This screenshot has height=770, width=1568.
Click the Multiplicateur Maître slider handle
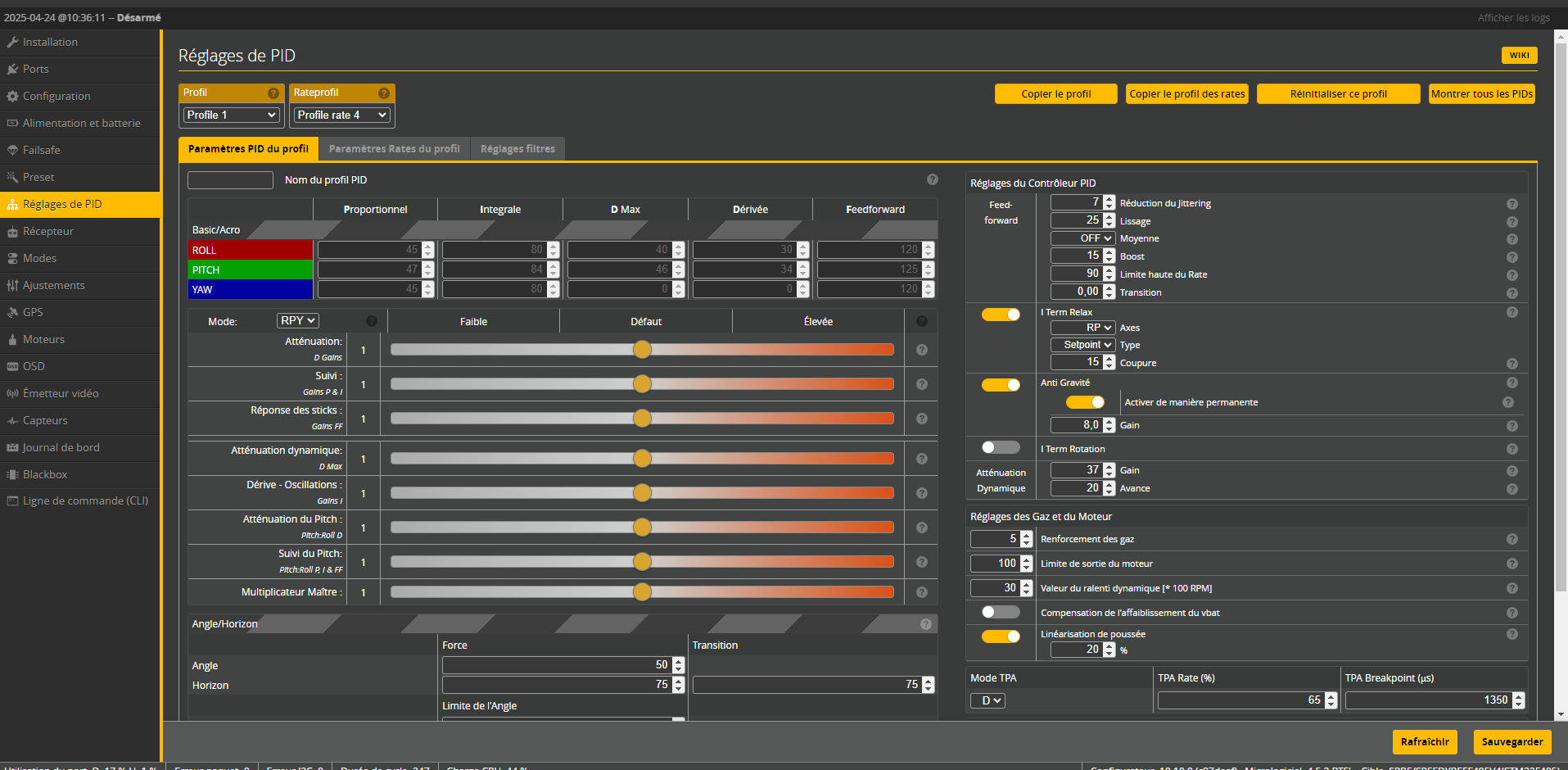(x=642, y=591)
